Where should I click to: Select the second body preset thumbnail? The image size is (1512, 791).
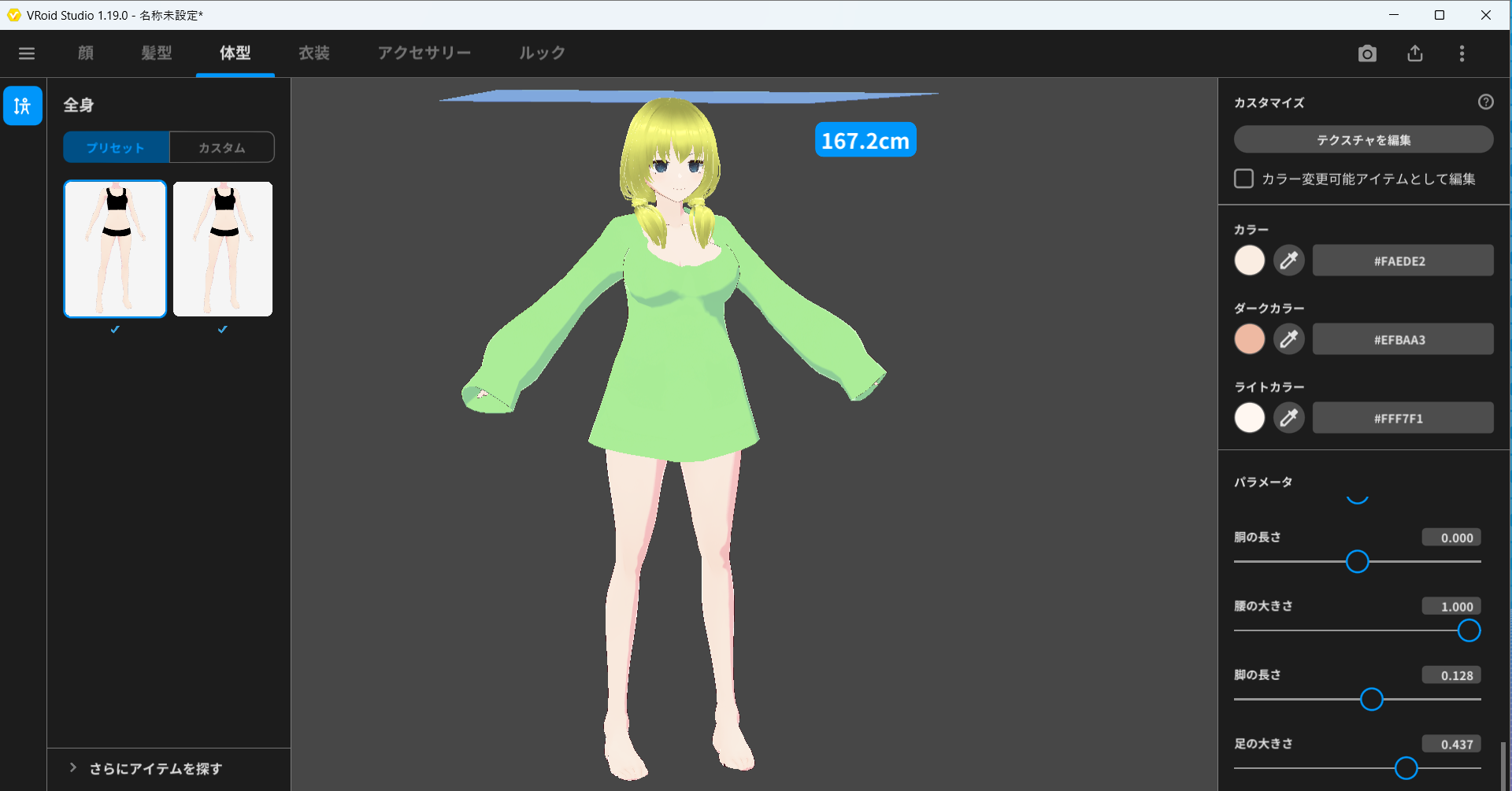click(223, 249)
